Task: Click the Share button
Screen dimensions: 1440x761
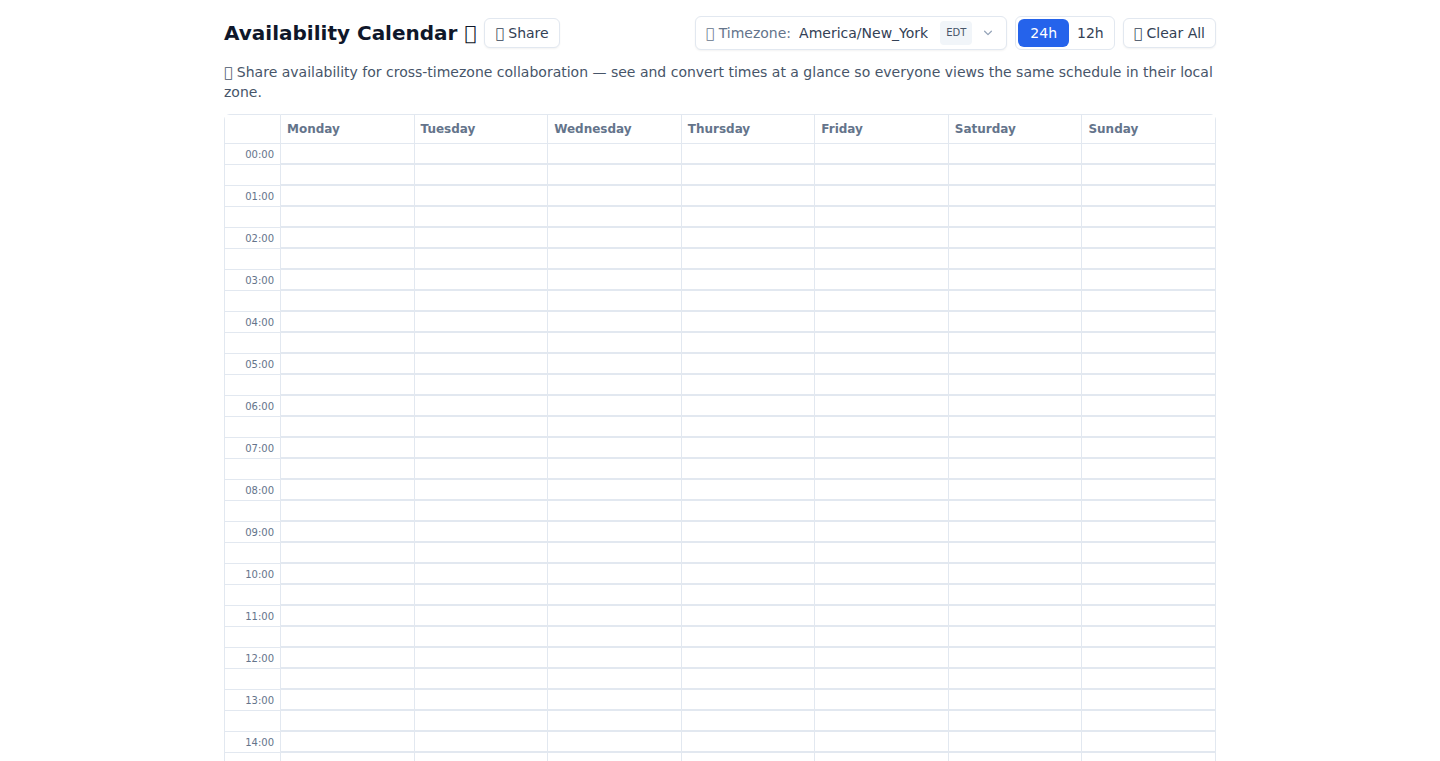Action: [522, 33]
